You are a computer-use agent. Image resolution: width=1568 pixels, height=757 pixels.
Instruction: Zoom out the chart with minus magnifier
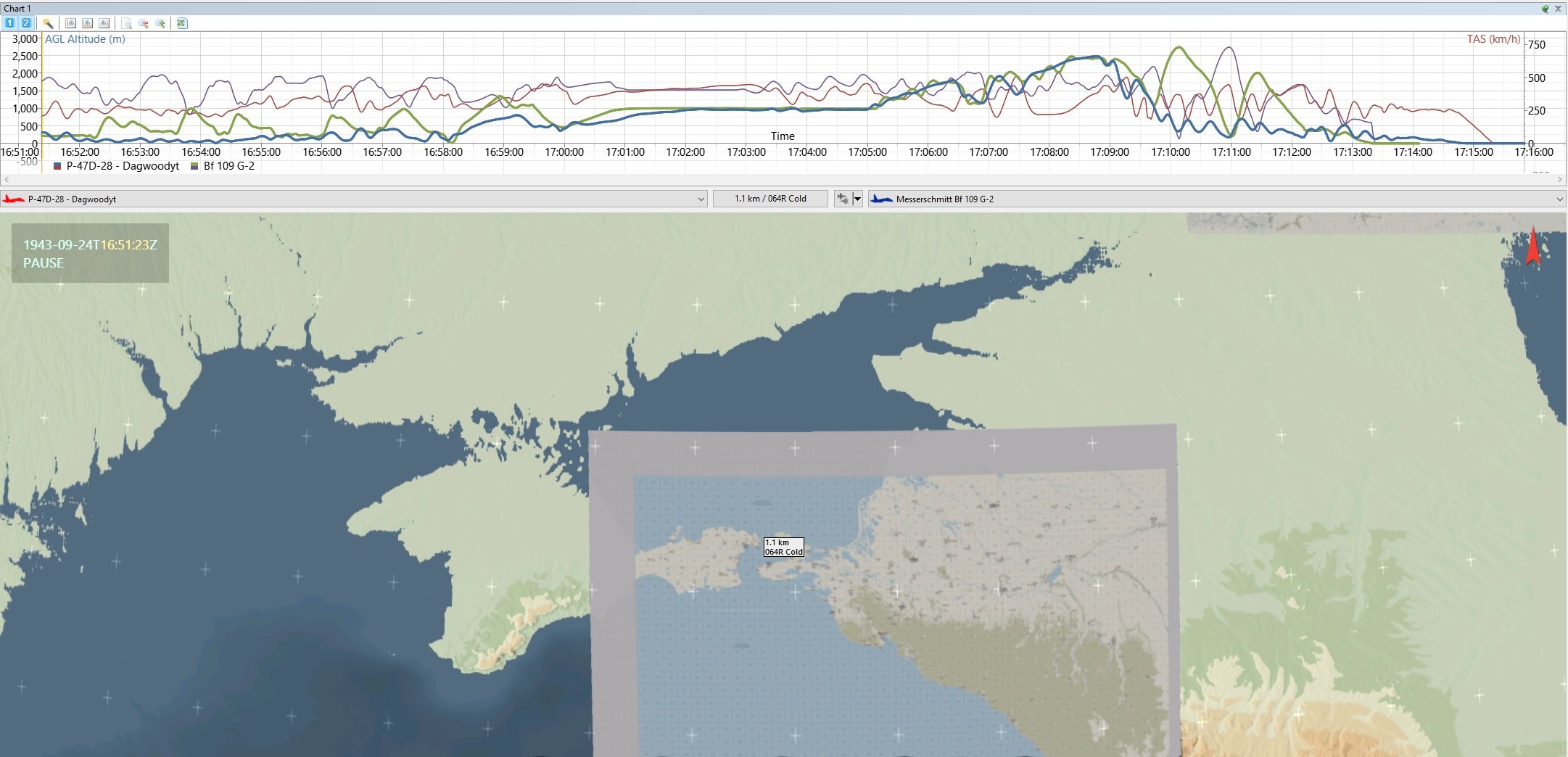click(x=144, y=23)
